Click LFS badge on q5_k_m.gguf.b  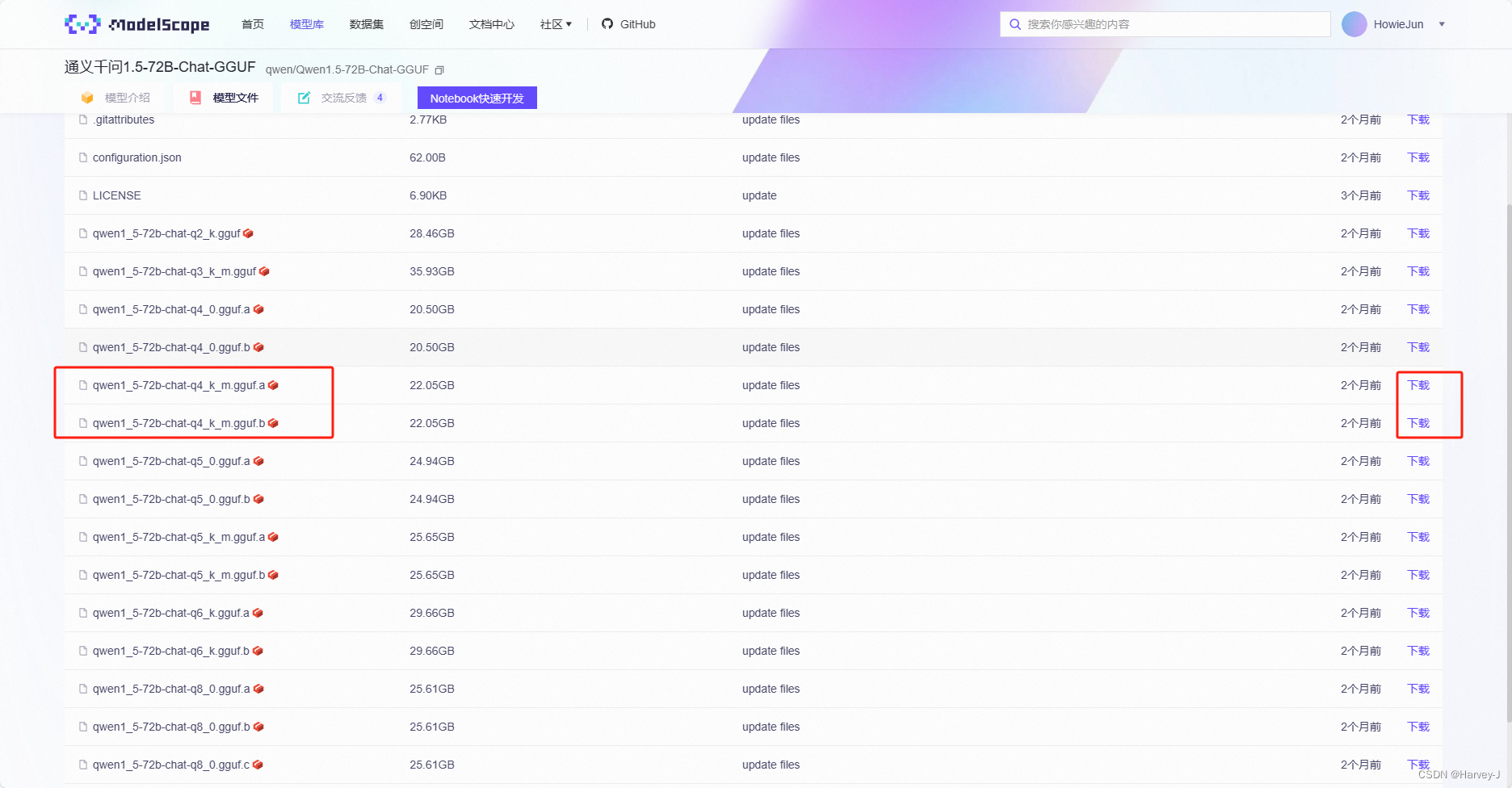click(273, 575)
